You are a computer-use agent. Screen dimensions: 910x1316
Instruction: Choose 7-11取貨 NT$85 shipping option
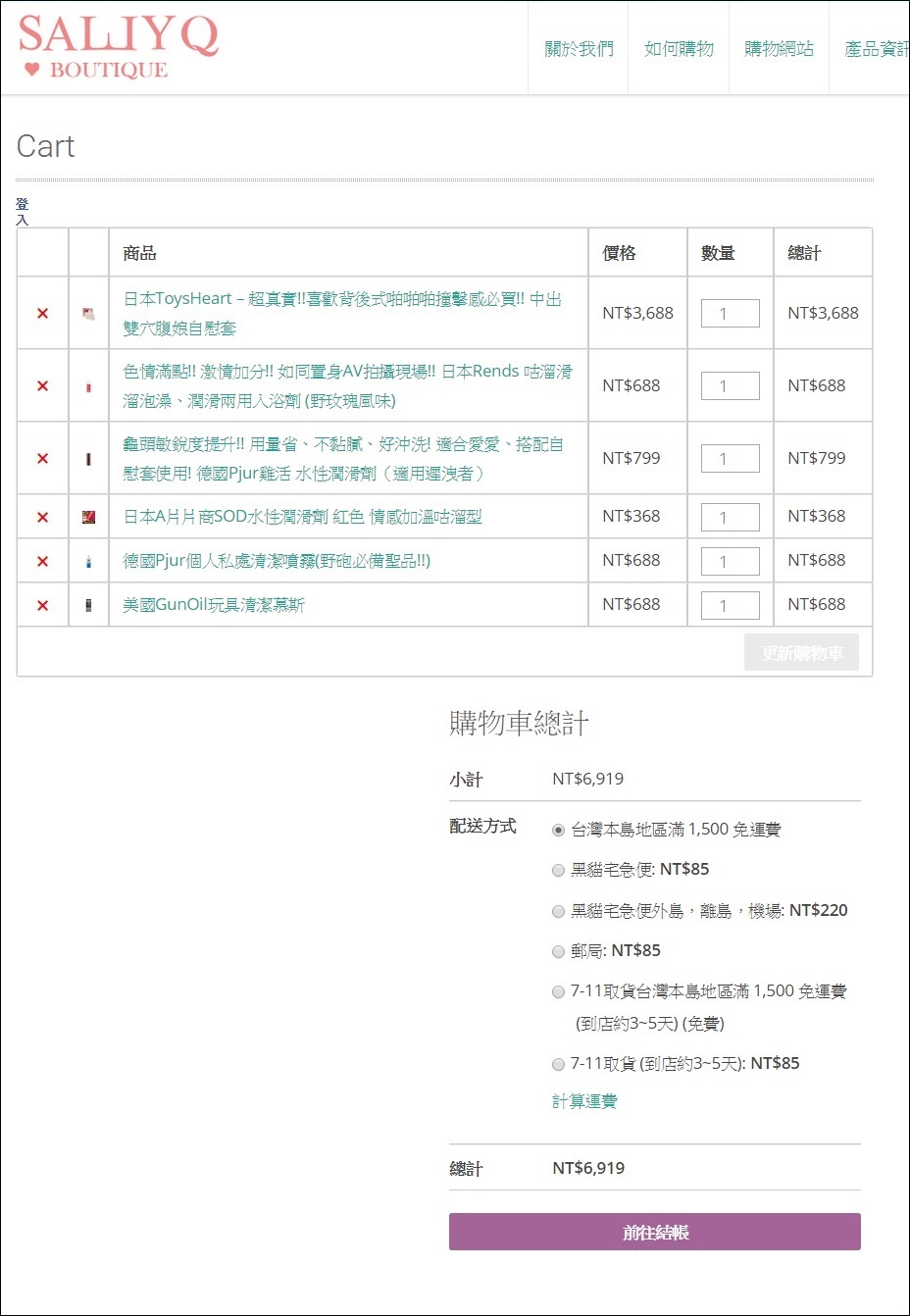[558, 1064]
